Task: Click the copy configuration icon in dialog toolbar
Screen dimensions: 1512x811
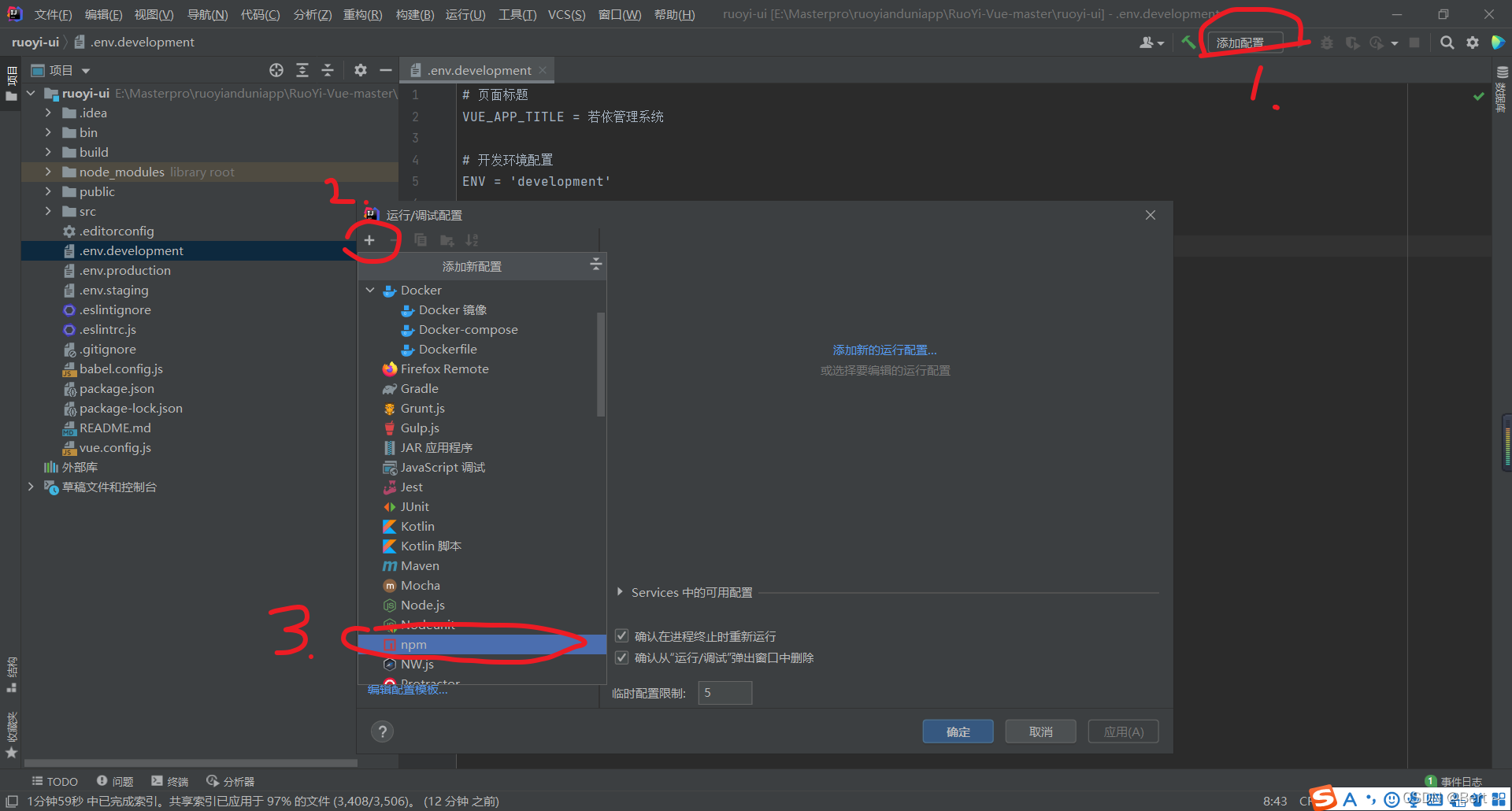Action: click(421, 240)
